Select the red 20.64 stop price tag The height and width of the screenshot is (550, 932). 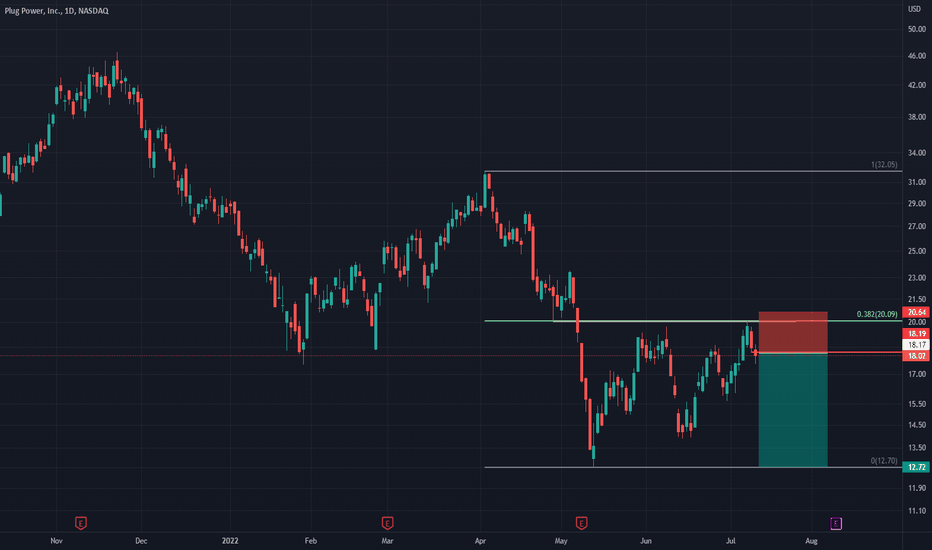[917, 312]
